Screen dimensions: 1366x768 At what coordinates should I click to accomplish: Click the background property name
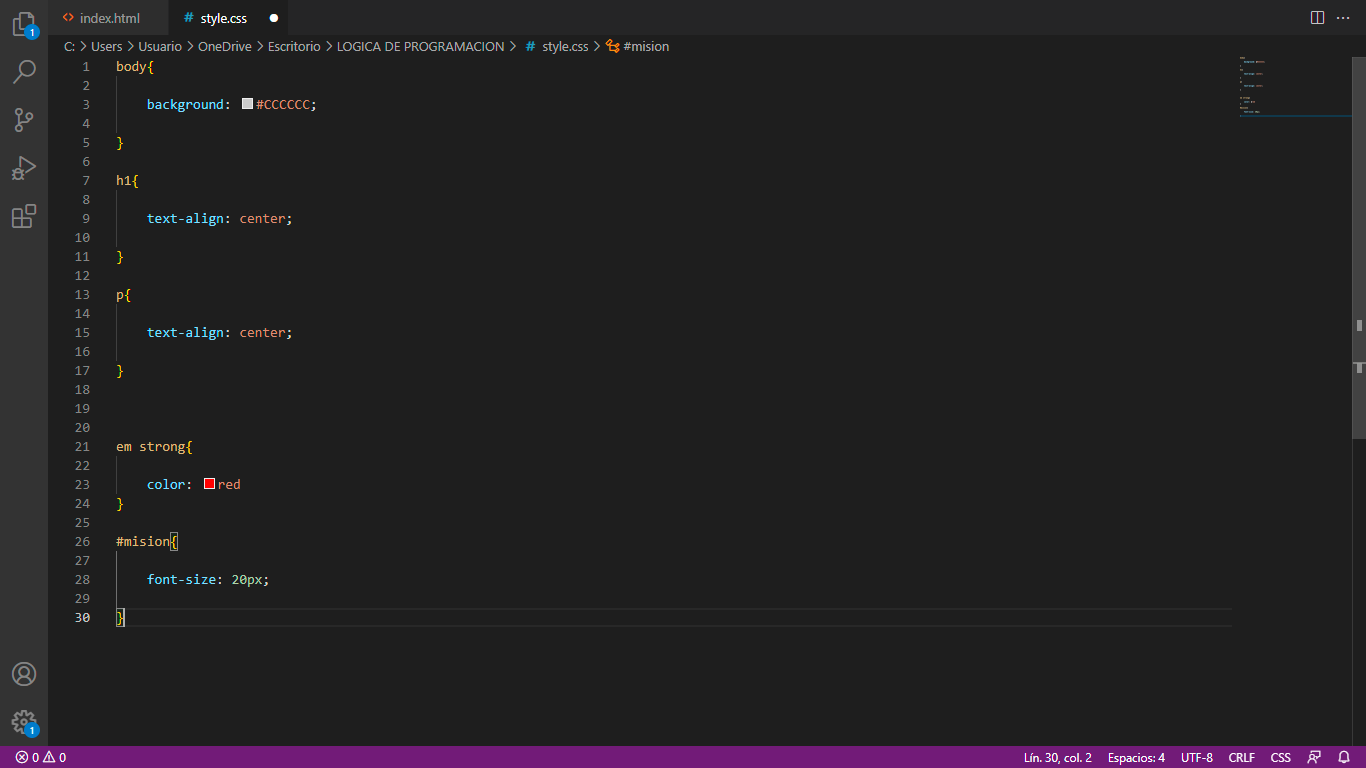[x=186, y=104]
